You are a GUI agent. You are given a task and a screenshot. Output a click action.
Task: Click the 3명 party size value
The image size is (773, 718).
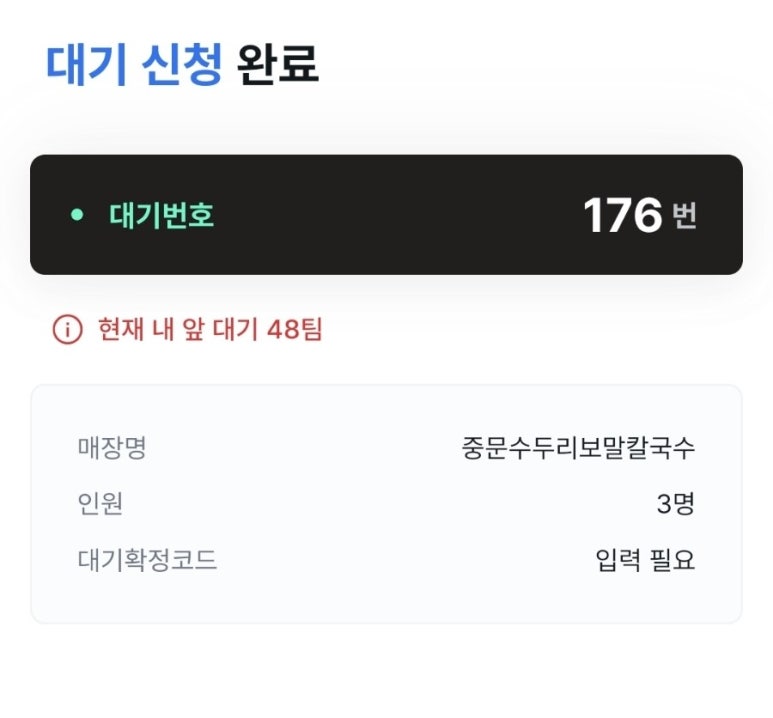pyautogui.click(x=675, y=504)
